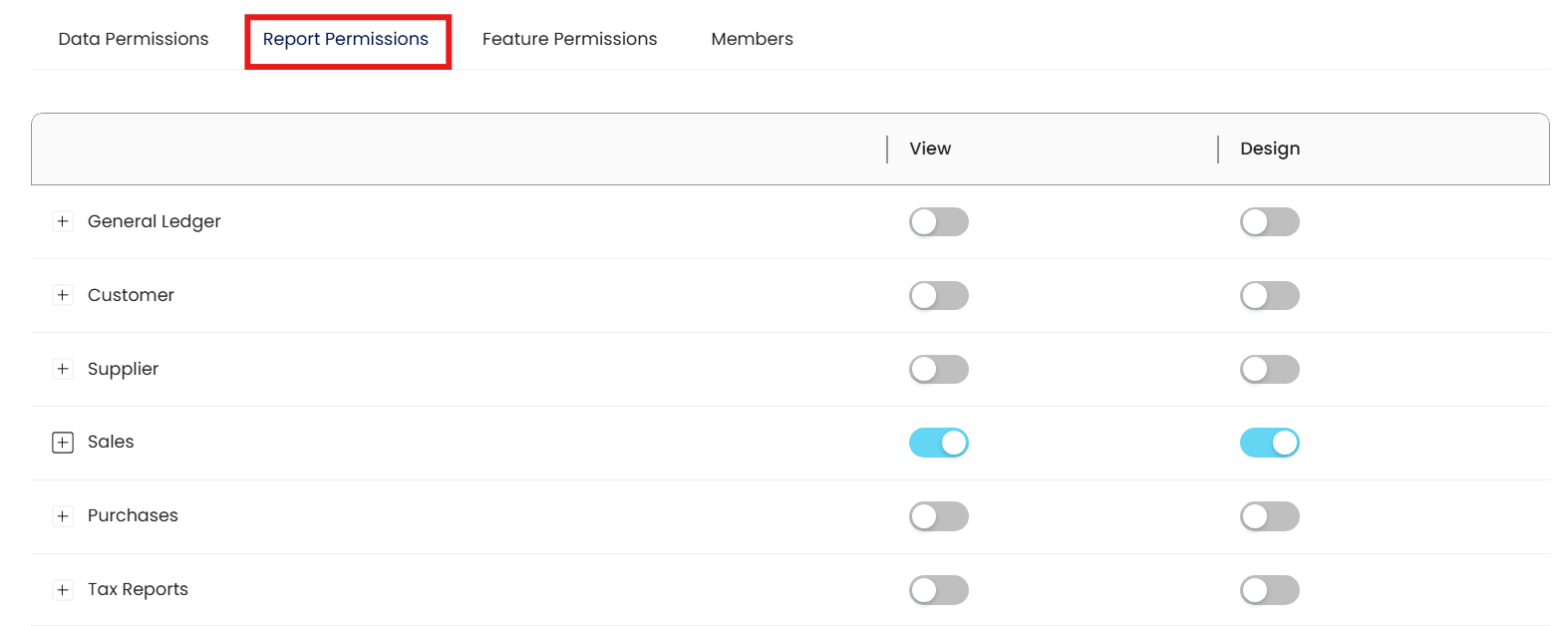Image resolution: width=1568 pixels, height=626 pixels.
Task: Disable Sales Design permission
Action: (x=1269, y=443)
